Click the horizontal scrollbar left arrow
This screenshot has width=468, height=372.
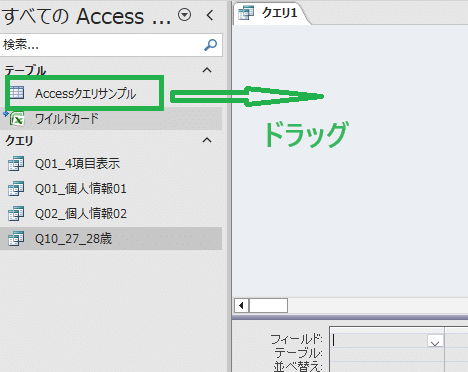pos(241,305)
